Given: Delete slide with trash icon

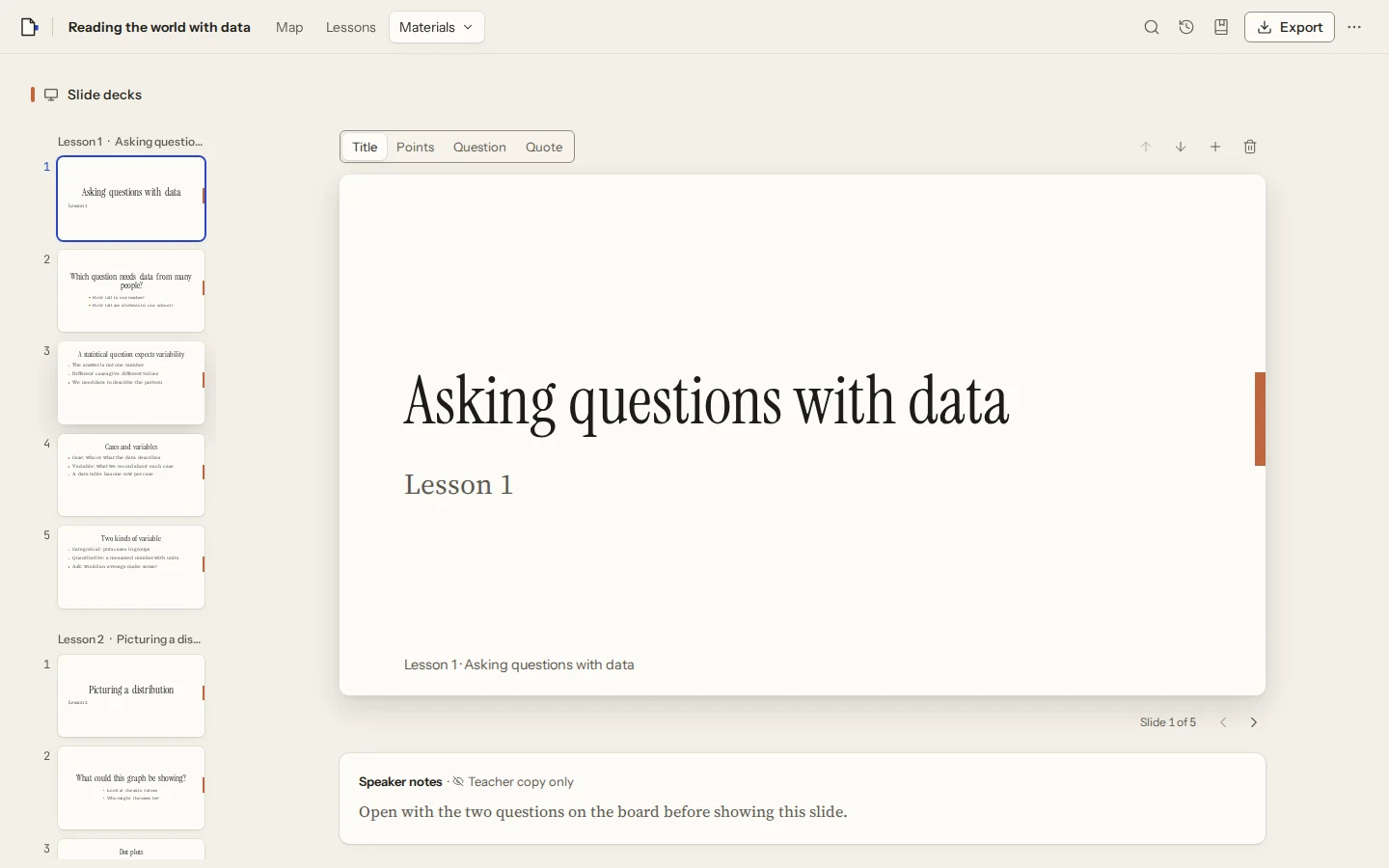Looking at the screenshot, I should (x=1250, y=147).
